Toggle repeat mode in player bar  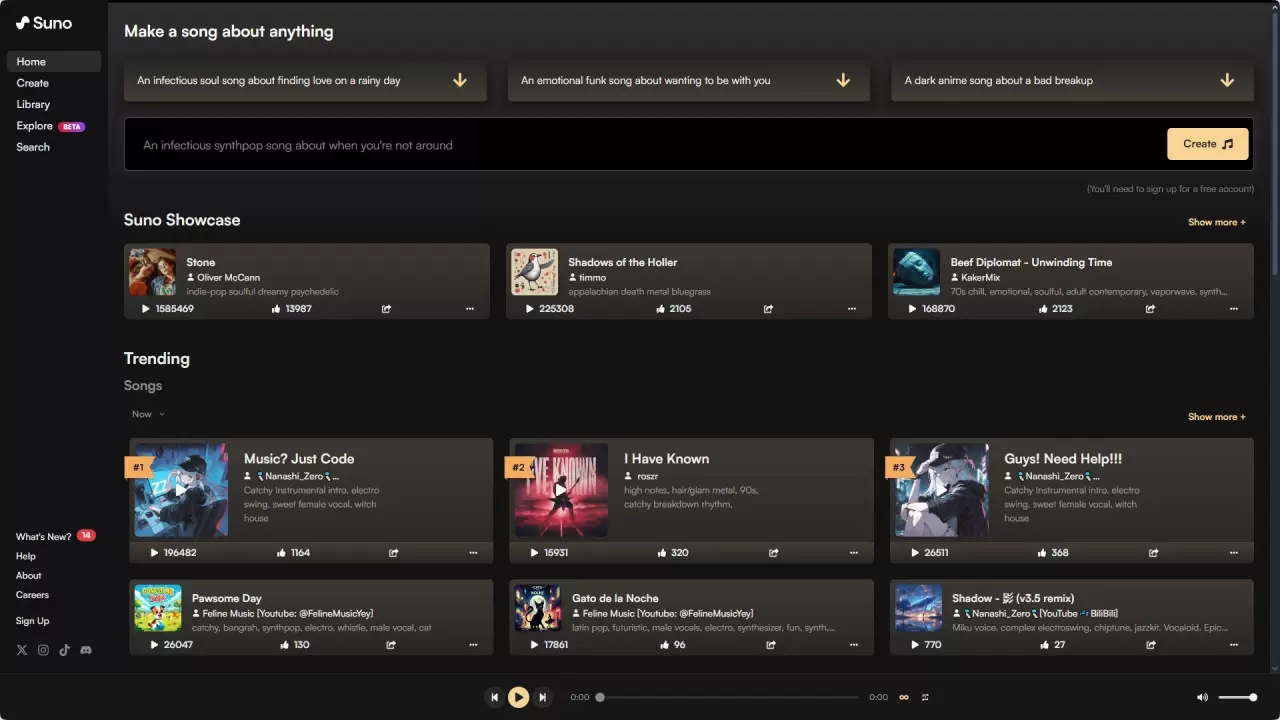(x=925, y=697)
